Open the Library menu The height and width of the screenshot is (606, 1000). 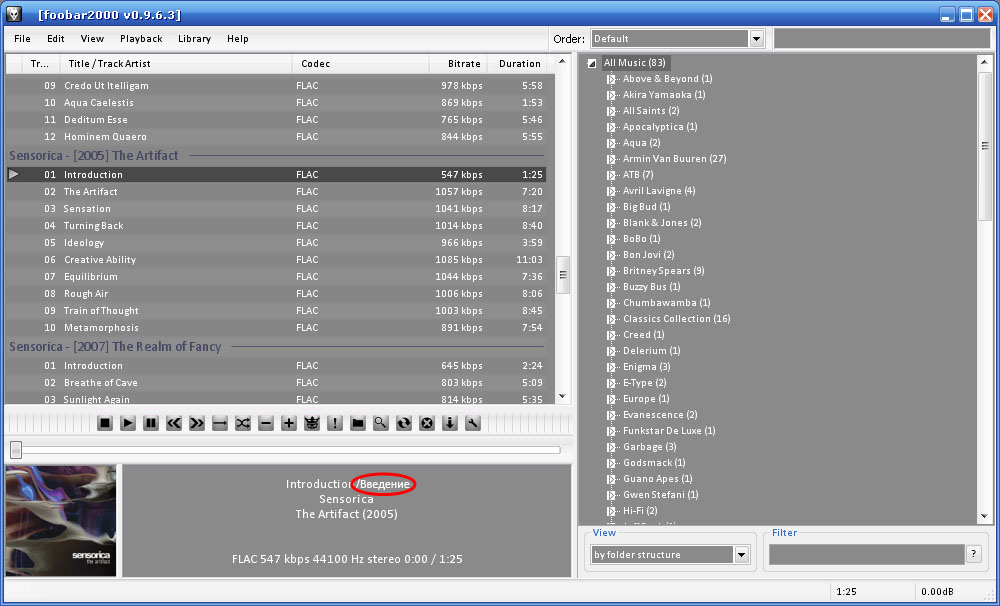pyautogui.click(x=195, y=39)
